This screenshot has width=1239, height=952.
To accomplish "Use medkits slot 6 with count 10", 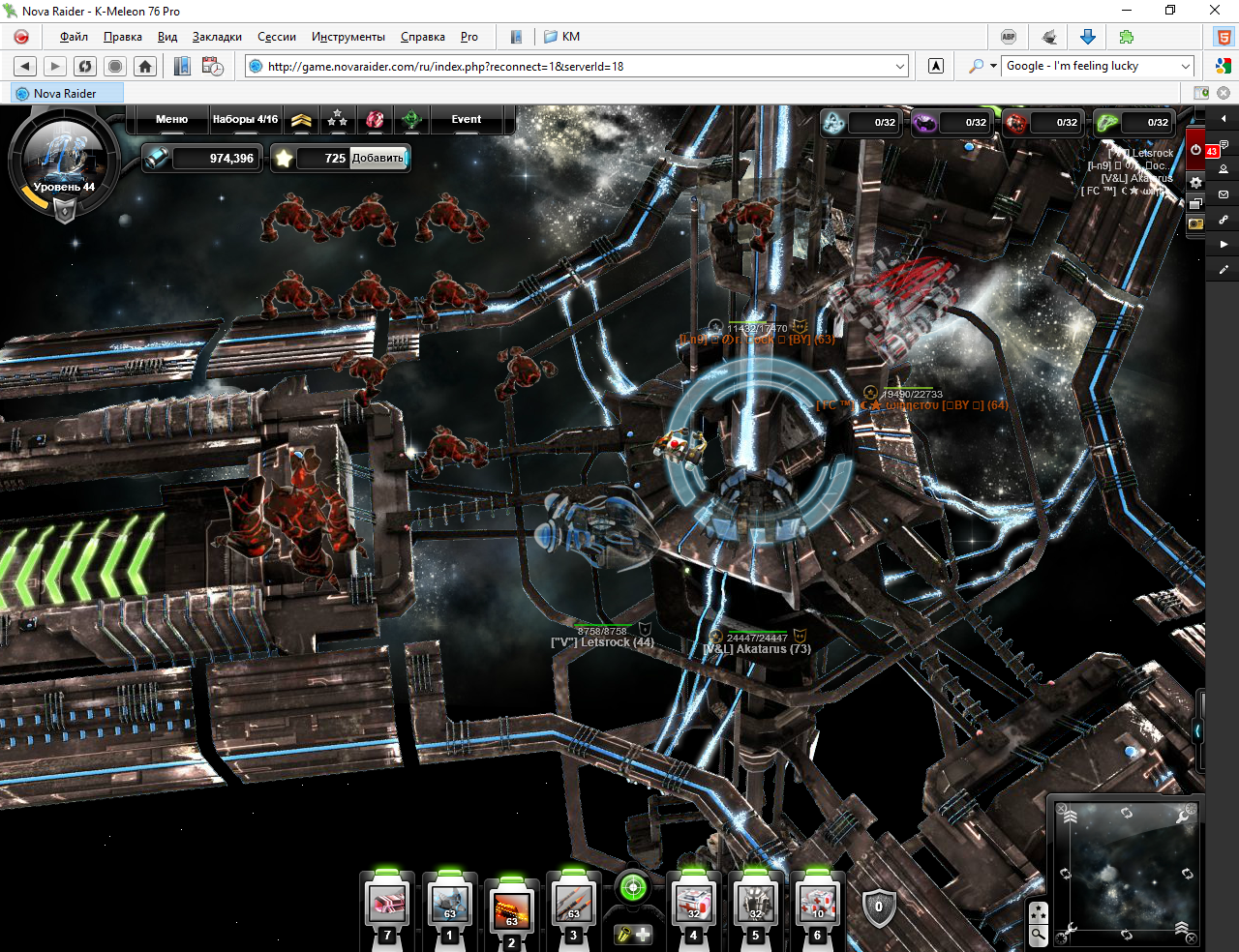I will (818, 906).
